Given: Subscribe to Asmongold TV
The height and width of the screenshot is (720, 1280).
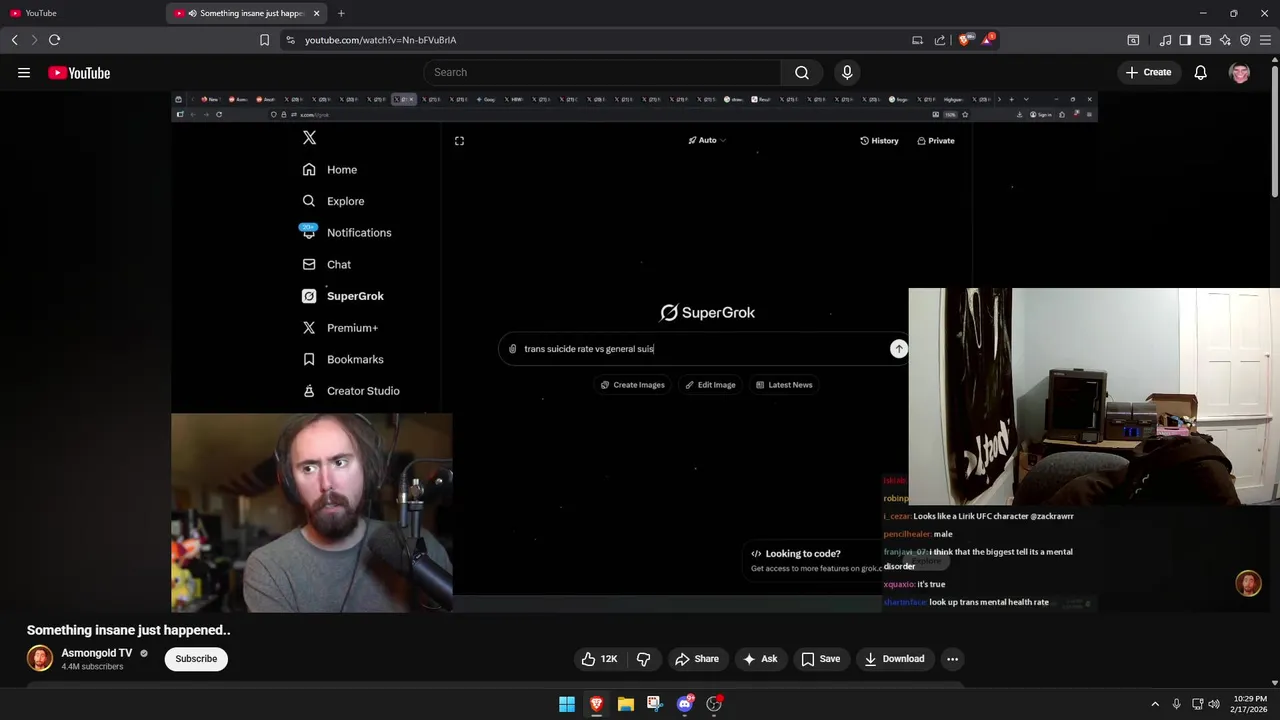Looking at the screenshot, I should point(196,659).
